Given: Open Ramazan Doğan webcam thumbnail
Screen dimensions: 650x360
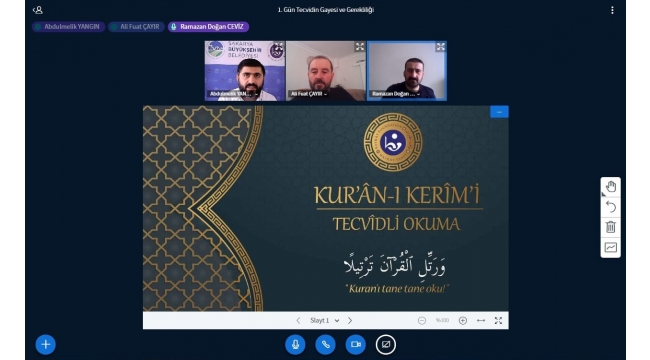Looking at the screenshot, I should pos(407,71).
